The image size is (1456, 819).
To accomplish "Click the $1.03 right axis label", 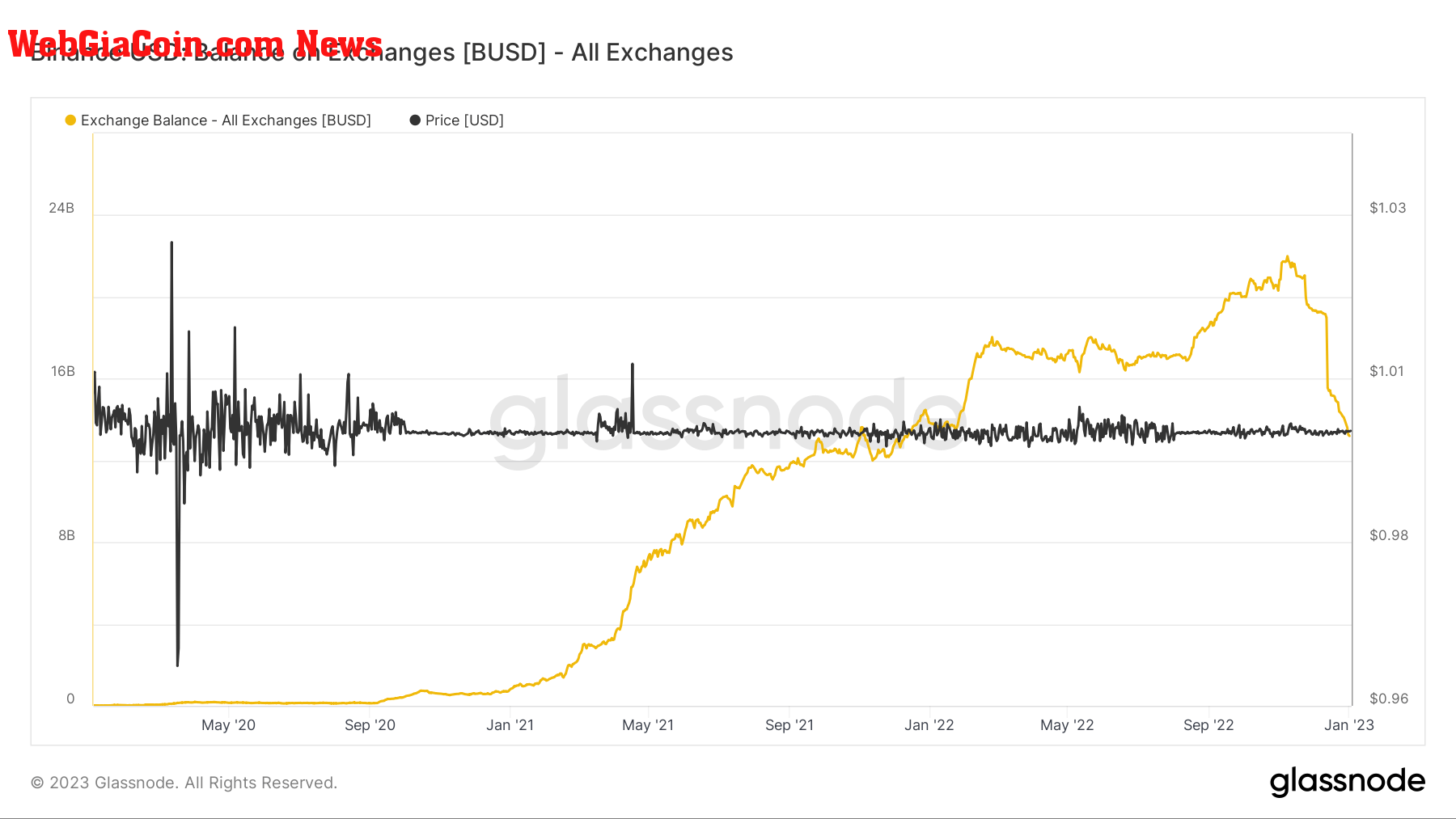I will tap(1387, 208).
